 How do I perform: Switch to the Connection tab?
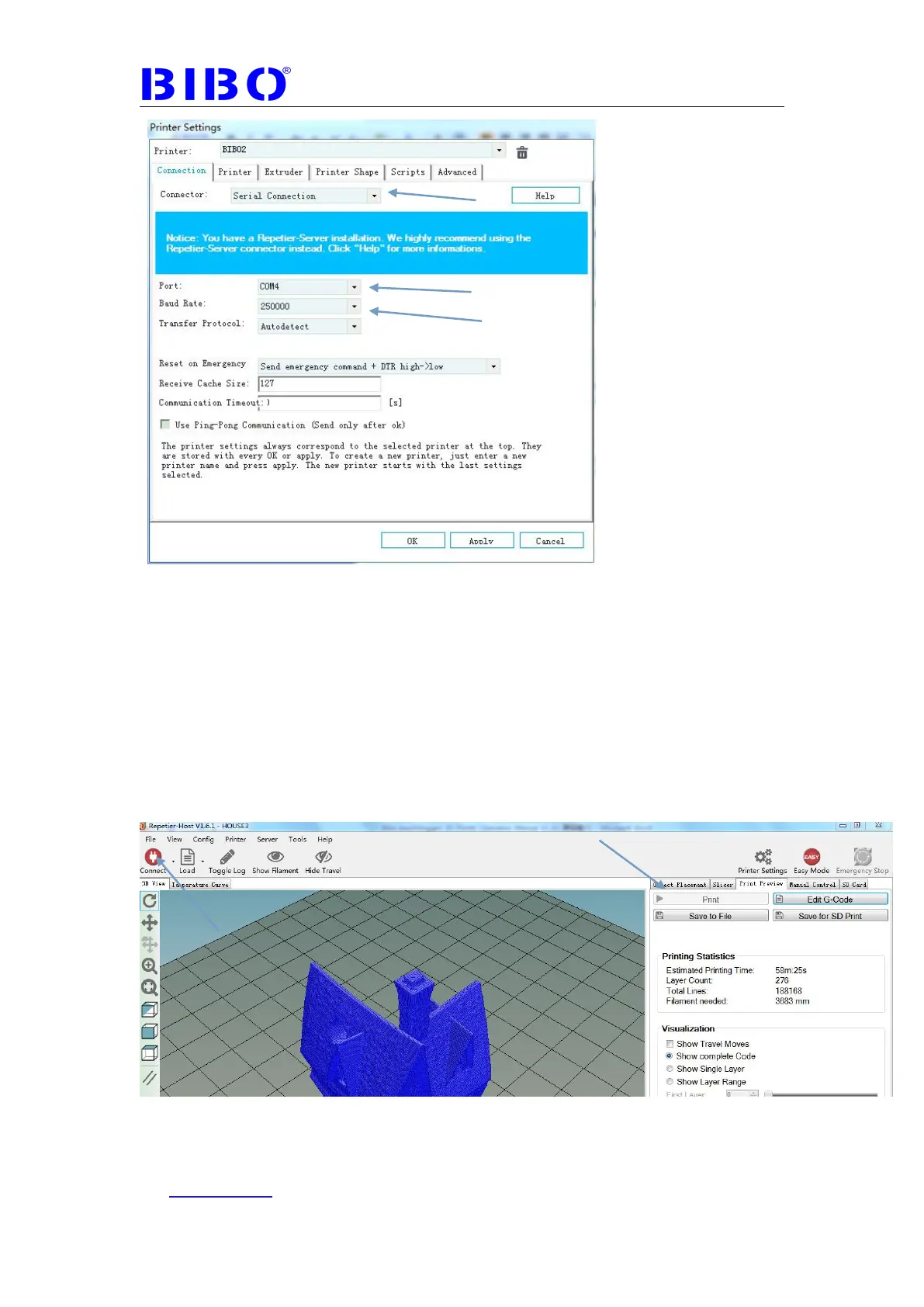182,171
